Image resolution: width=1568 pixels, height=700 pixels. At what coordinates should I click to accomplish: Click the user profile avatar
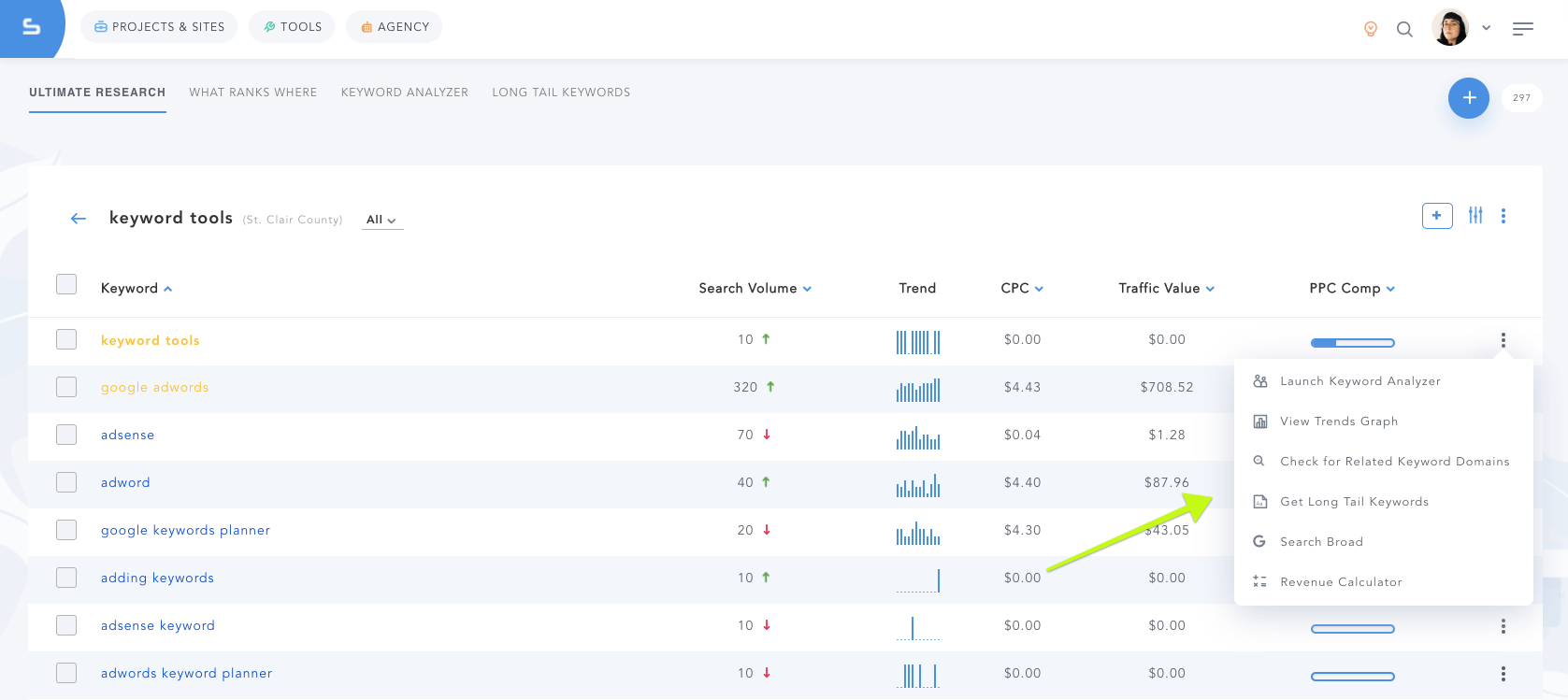pos(1450,28)
